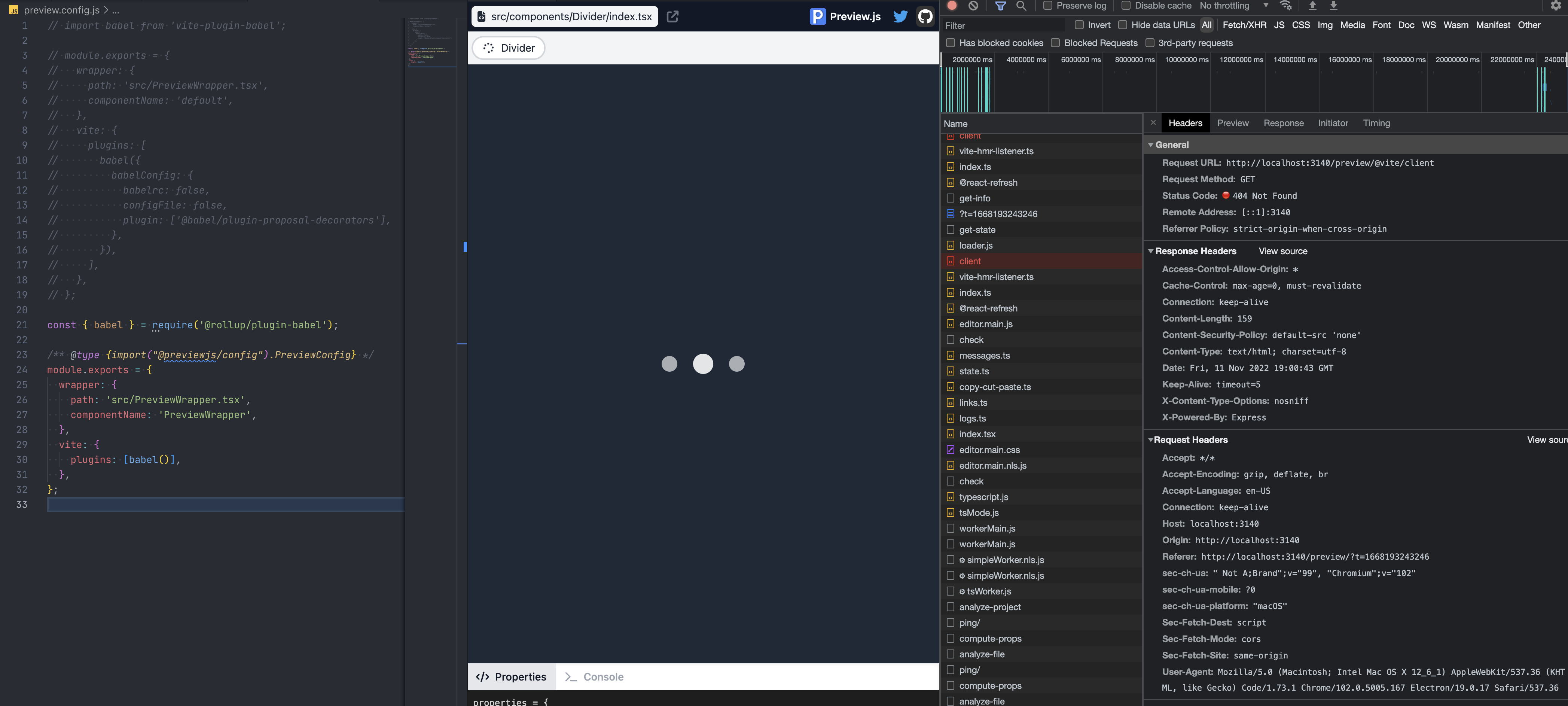Stop recording network log with red button
The height and width of the screenshot is (706, 1568).
pos(953,6)
